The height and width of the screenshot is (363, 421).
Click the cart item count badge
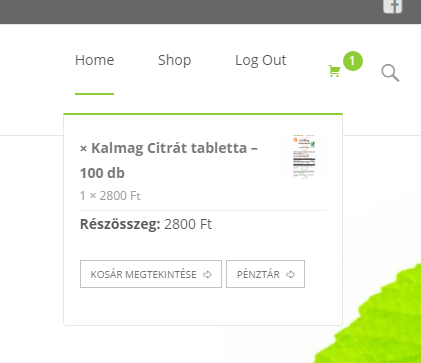point(353,61)
